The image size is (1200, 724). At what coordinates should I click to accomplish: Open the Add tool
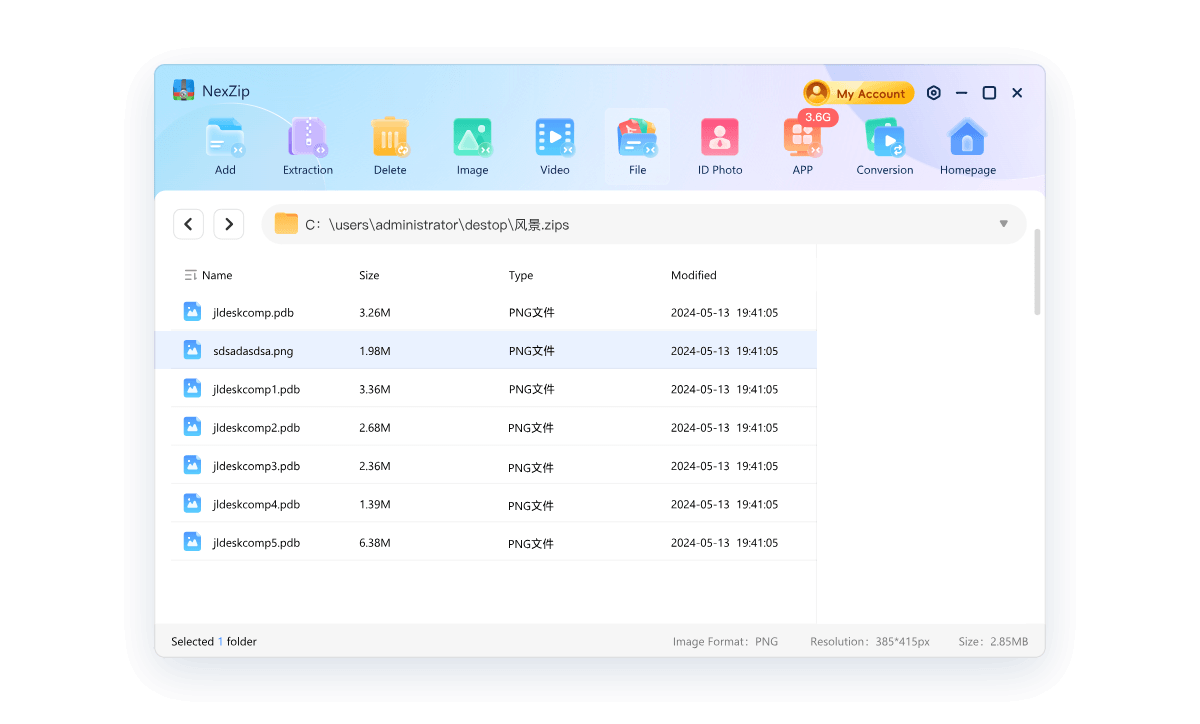[225, 147]
